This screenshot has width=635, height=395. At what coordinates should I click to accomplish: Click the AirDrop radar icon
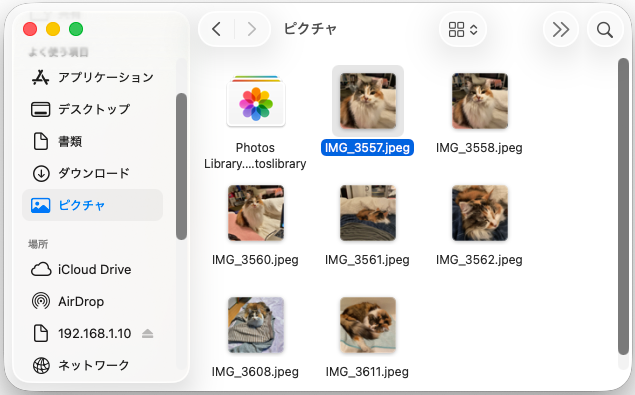(x=41, y=301)
